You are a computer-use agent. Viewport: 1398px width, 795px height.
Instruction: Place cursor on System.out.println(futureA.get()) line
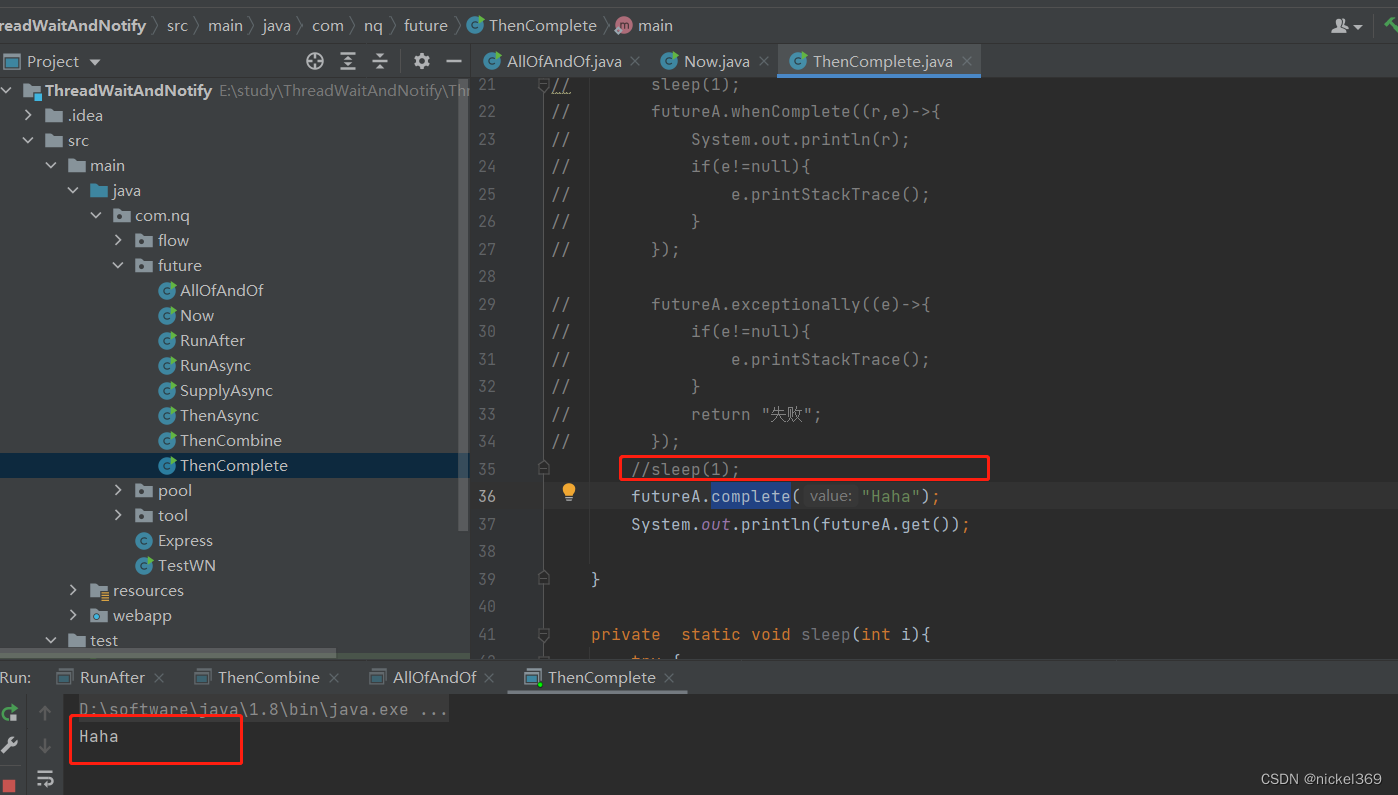click(x=800, y=524)
